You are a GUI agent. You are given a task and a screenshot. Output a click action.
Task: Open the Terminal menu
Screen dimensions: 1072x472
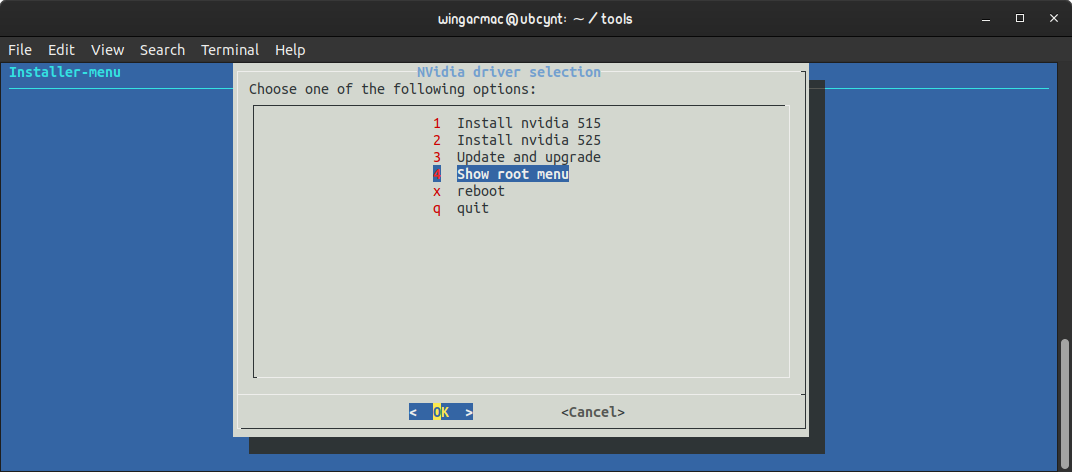(230, 50)
